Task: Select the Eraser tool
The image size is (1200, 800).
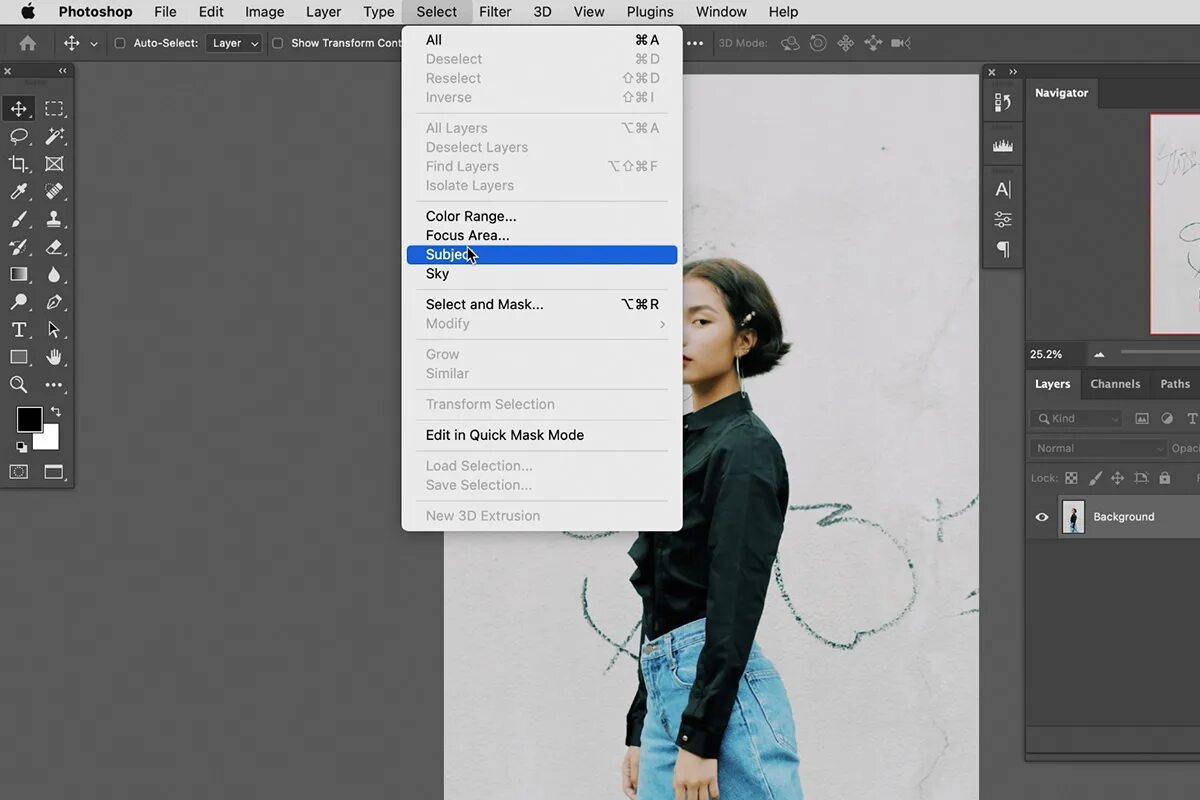Action: pyautogui.click(x=54, y=246)
